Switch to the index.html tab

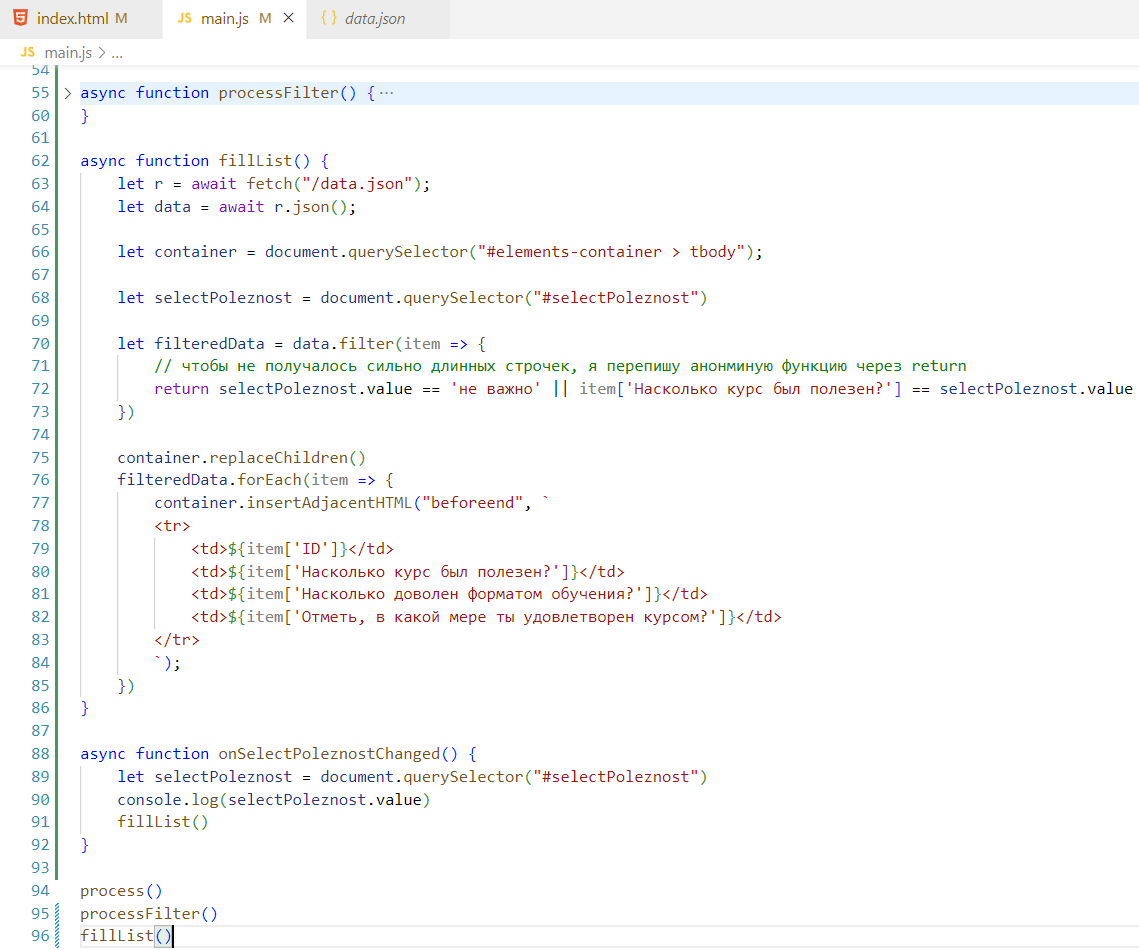pyautogui.click(x=75, y=19)
